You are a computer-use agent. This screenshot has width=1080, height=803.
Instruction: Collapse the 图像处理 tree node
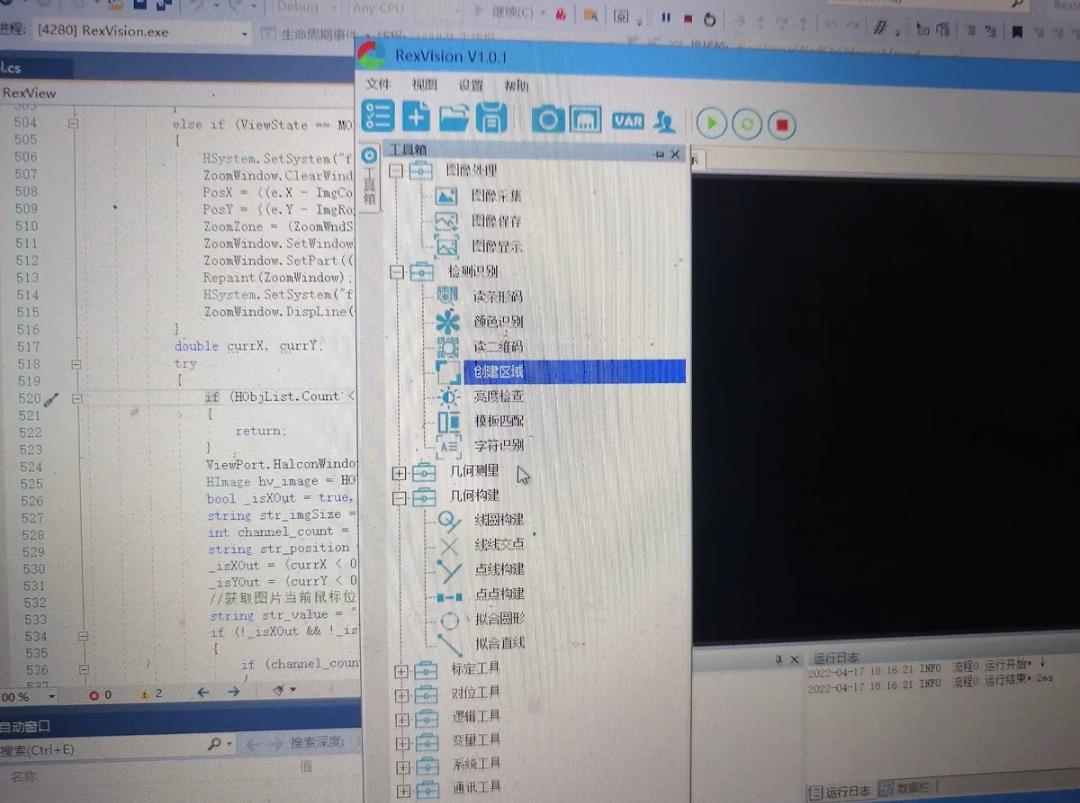[x=397, y=170]
